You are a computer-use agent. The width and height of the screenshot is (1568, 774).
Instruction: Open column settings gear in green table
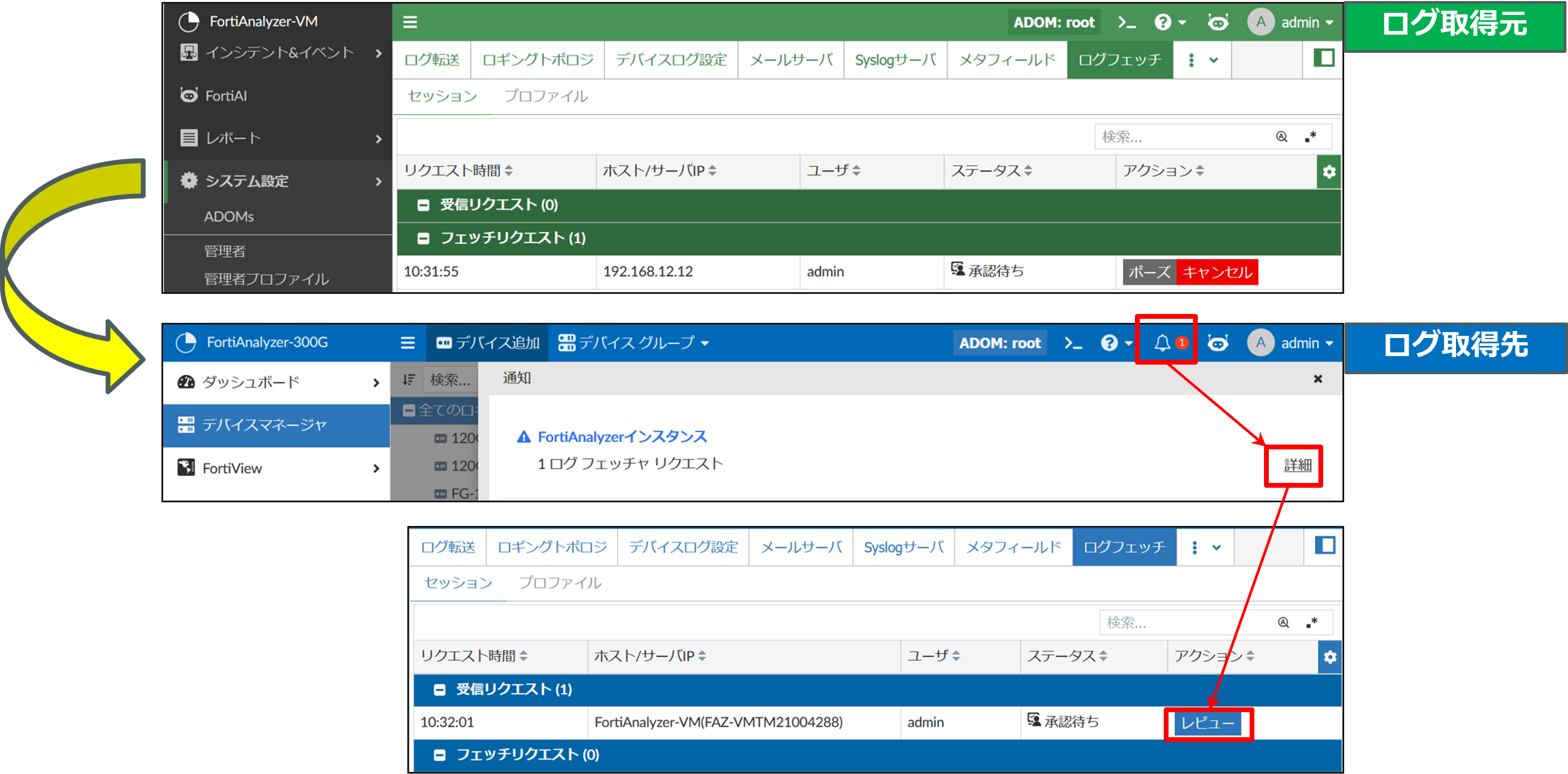coord(1329,172)
